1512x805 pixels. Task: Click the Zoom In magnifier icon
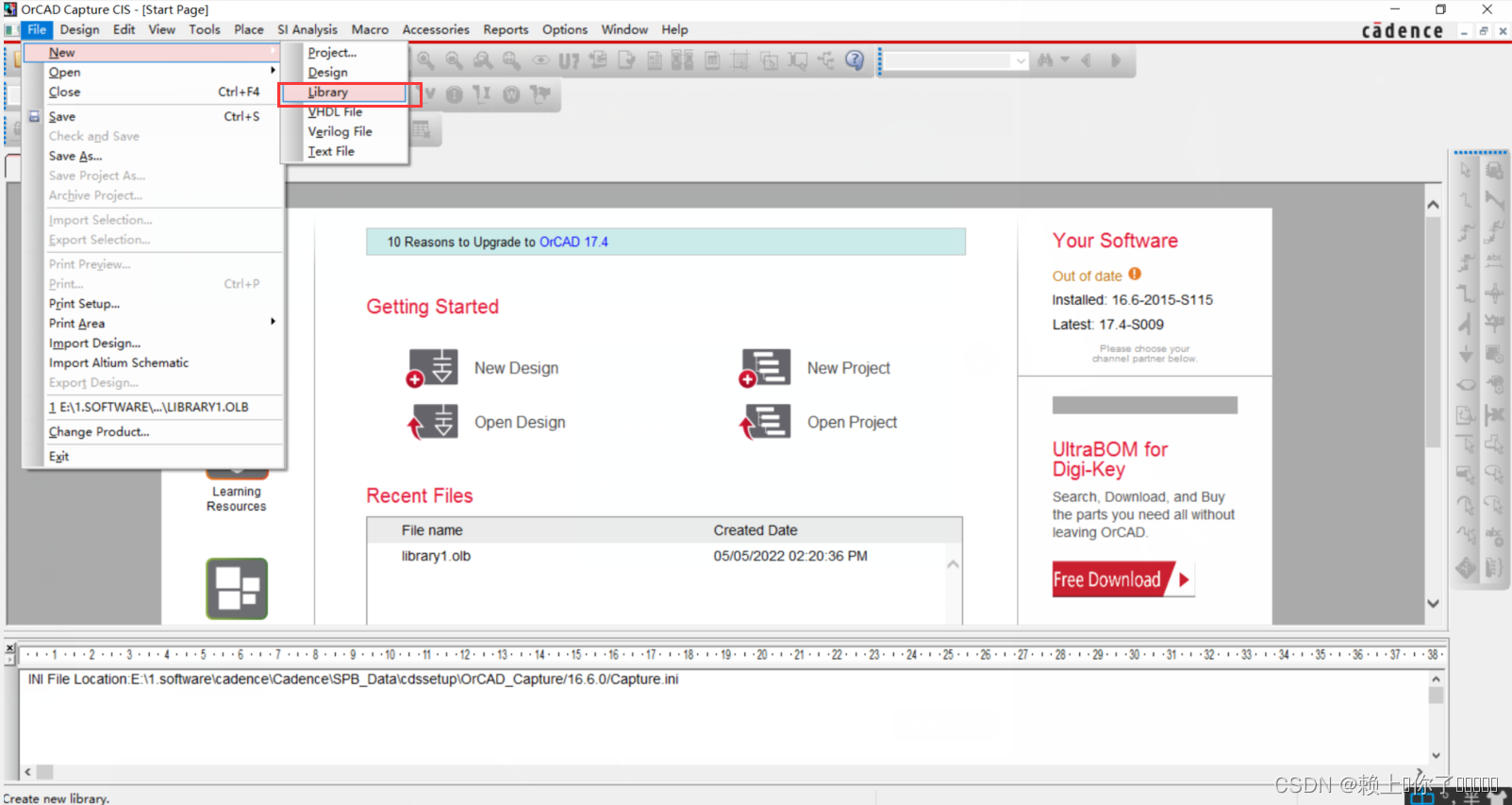426,60
